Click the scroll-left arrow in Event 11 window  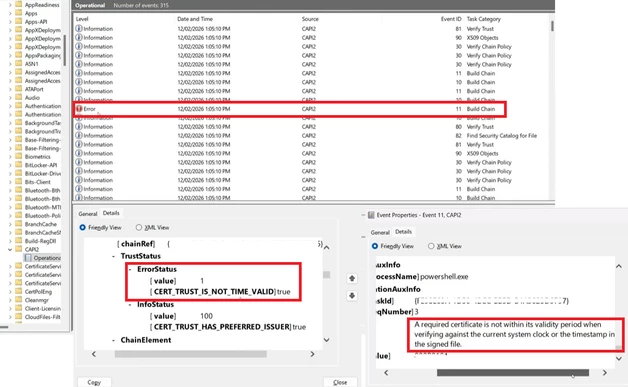(x=386, y=373)
